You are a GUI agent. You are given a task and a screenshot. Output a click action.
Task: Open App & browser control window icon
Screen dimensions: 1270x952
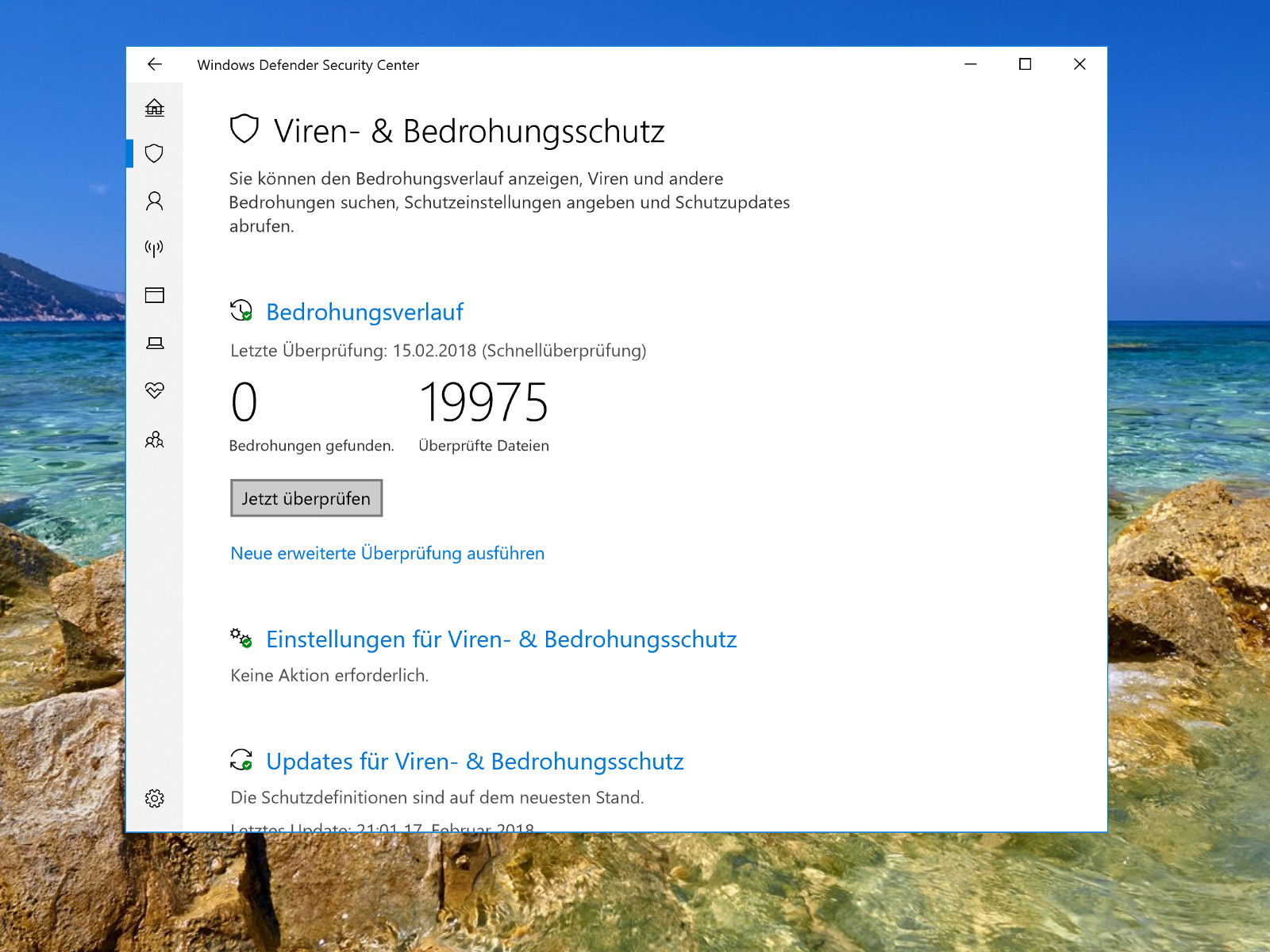pyautogui.click(x=155, y=295)
